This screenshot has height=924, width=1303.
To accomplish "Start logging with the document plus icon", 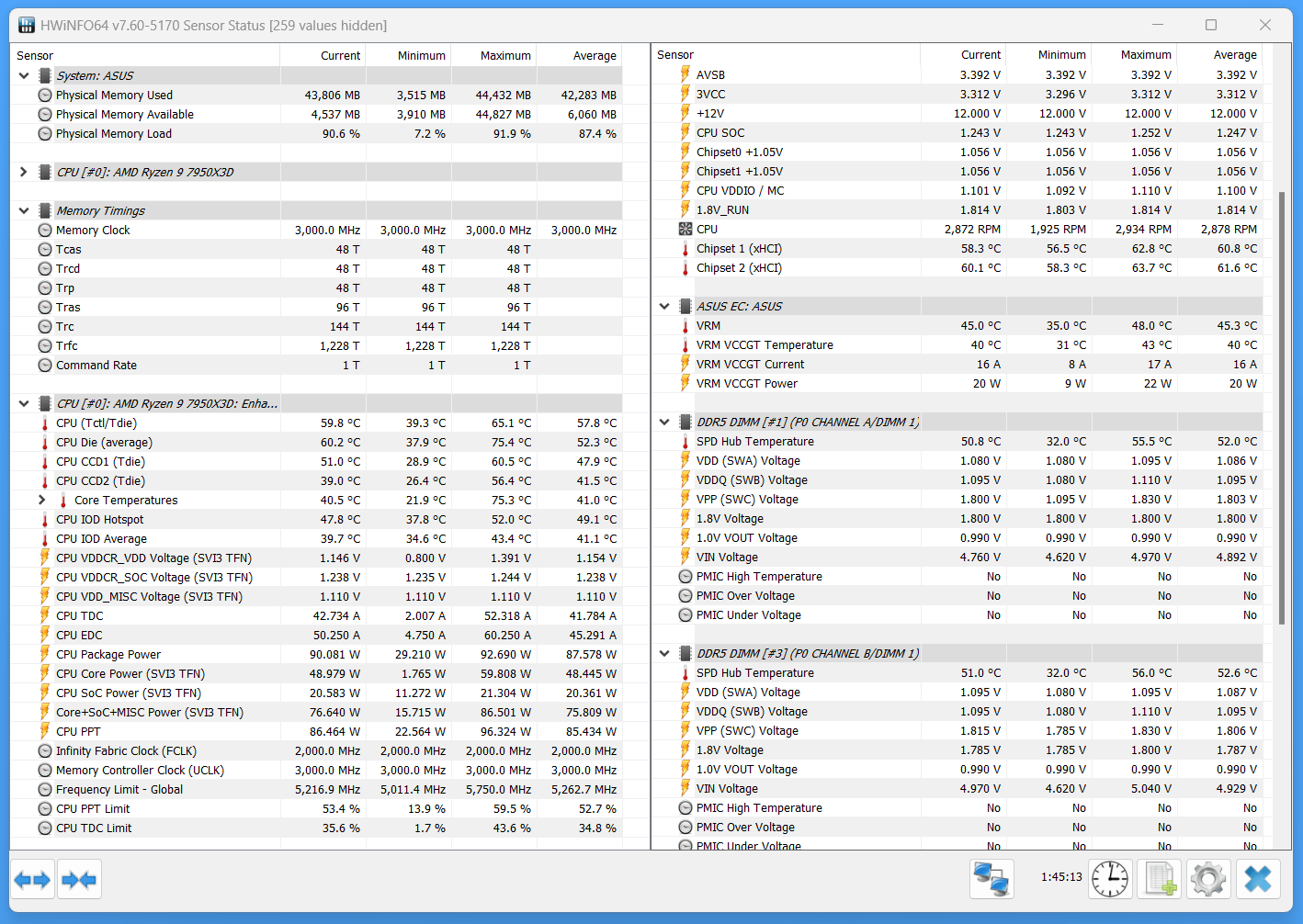I will tap(1159, 879).
